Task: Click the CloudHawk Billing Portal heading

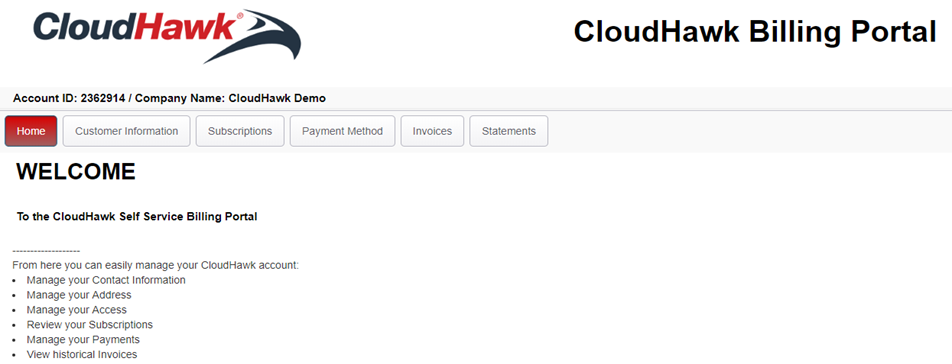Action: click(x=755, y=32)
